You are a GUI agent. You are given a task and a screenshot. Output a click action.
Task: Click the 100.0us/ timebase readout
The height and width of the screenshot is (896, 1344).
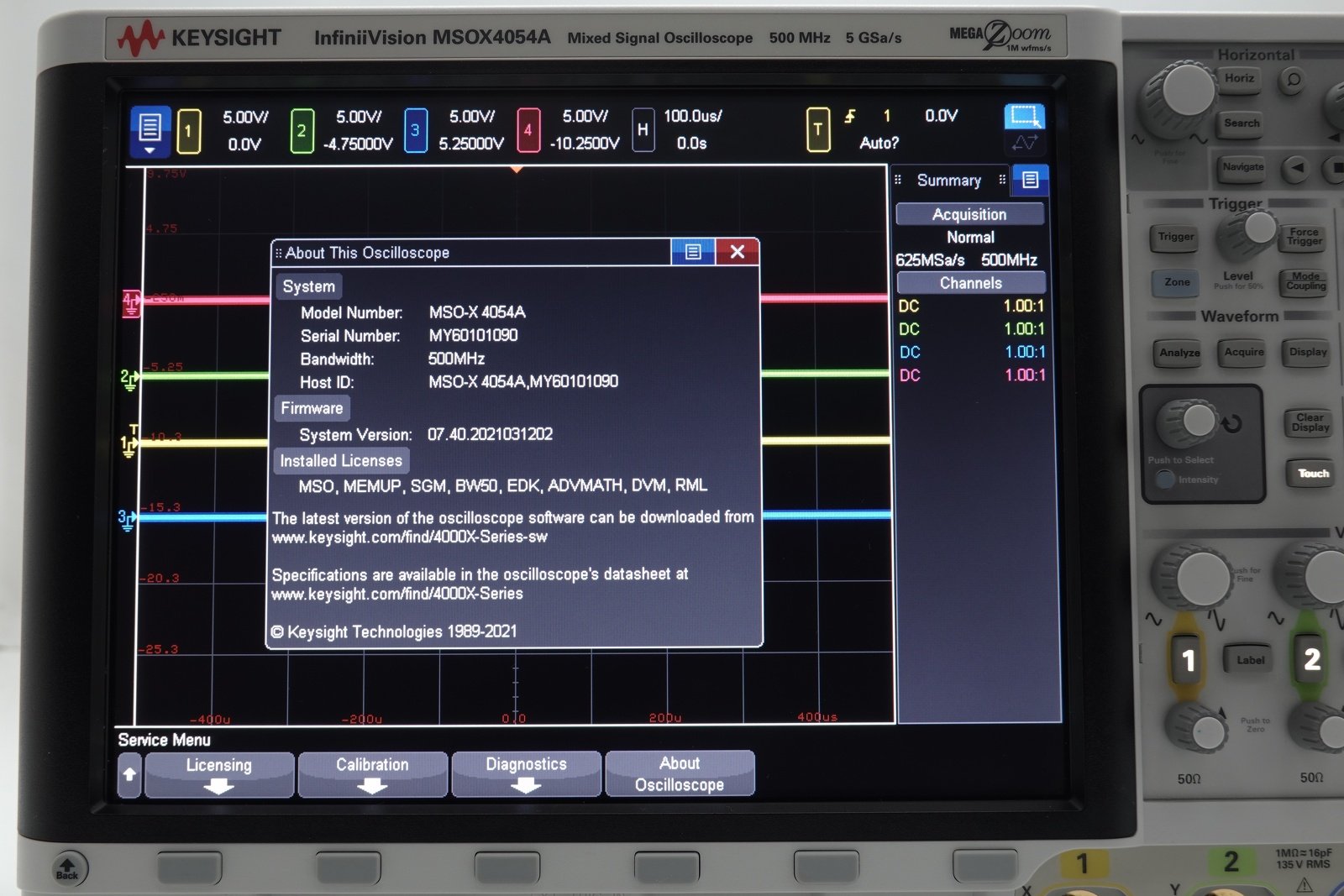coord(693,116)
